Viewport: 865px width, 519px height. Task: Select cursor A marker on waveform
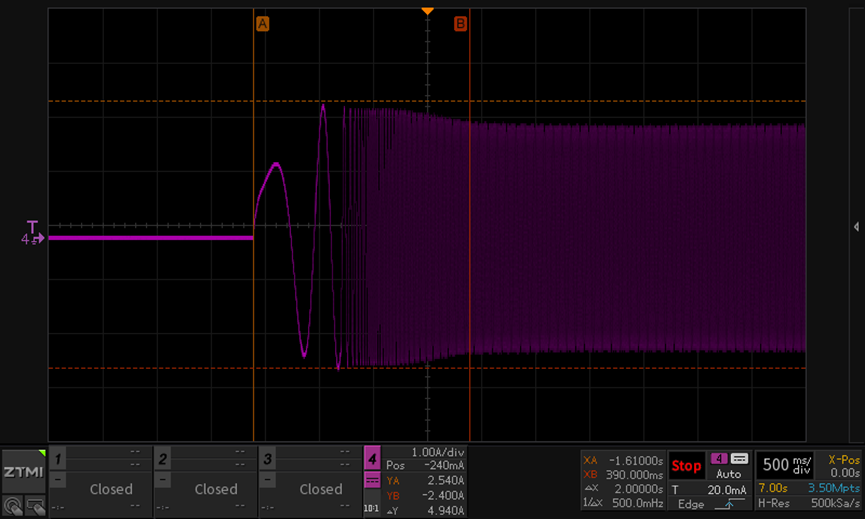click(x=263, y=24)
